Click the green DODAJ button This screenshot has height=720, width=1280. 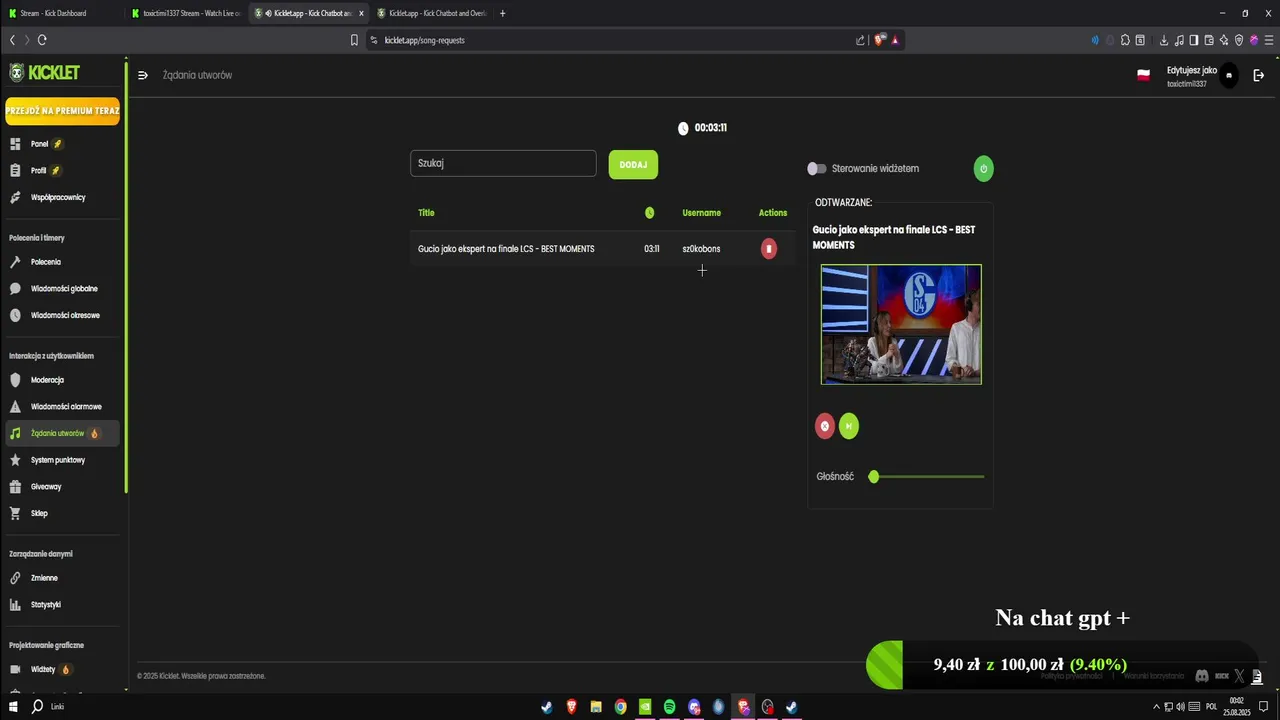point(633,164)
